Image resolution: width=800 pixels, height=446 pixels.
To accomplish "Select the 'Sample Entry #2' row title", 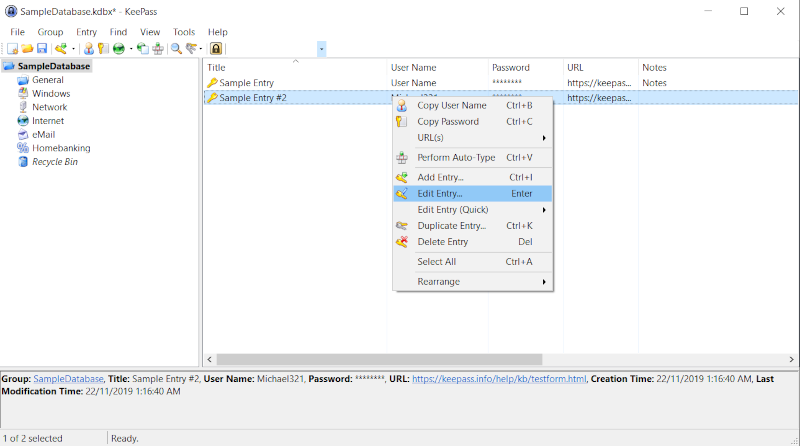I will coord(253,97).
